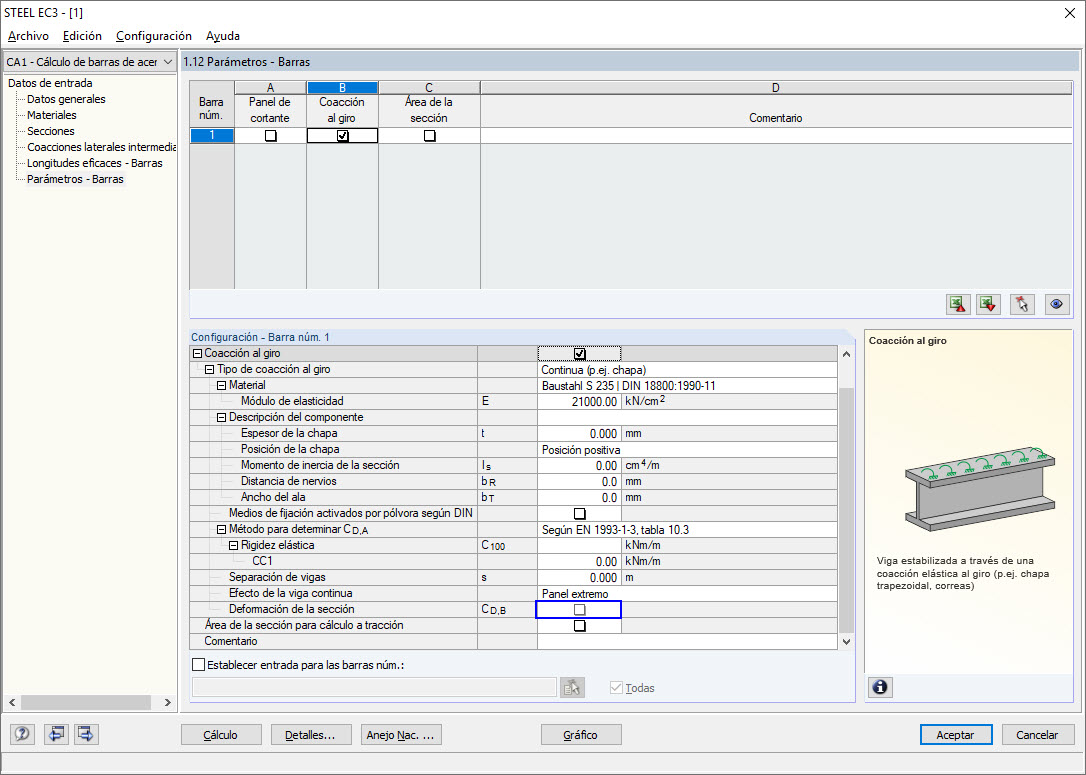The height and width of the screenshot is (775, 1086).
Task: Open the Panel extremo value selector
Action: point(687,594)
